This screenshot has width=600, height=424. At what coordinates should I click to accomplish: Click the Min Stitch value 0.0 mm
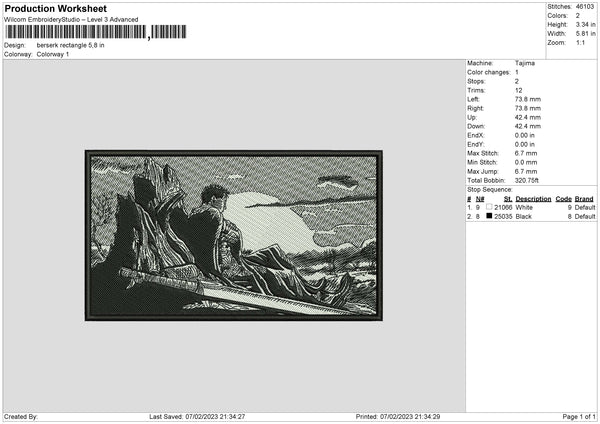pos(526,163)
